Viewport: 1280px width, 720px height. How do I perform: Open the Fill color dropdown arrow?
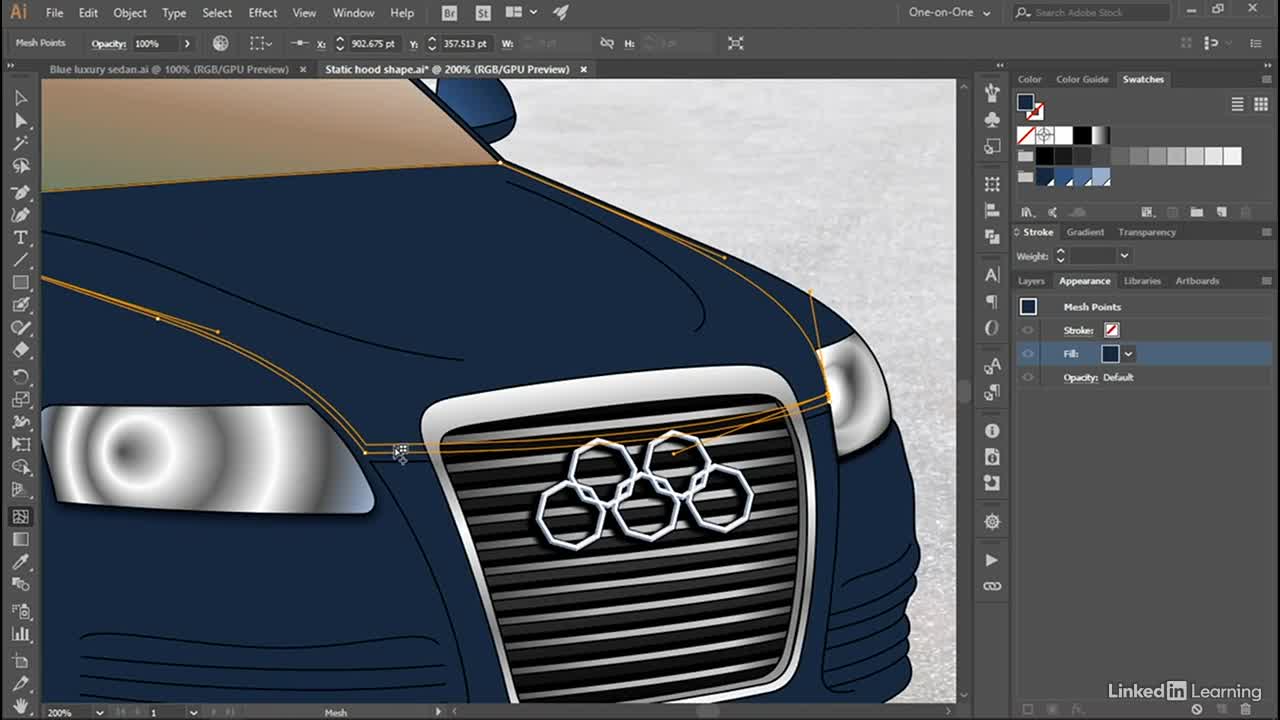click(1128, 354)
